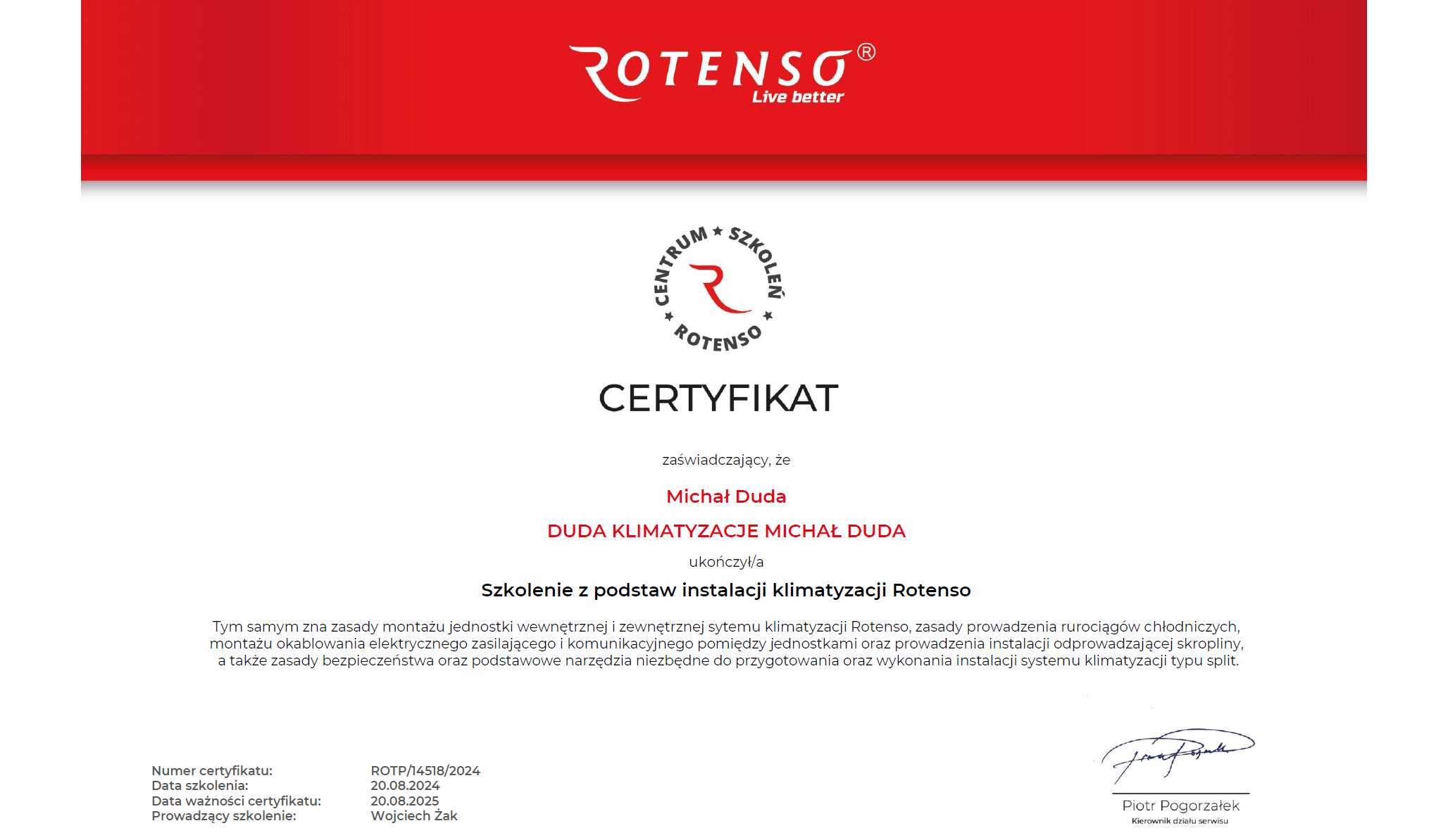Click the signer name "Piotr Pogorzałek"
The width and height of the screenshot is (1448, 840).
point(1180,805)
